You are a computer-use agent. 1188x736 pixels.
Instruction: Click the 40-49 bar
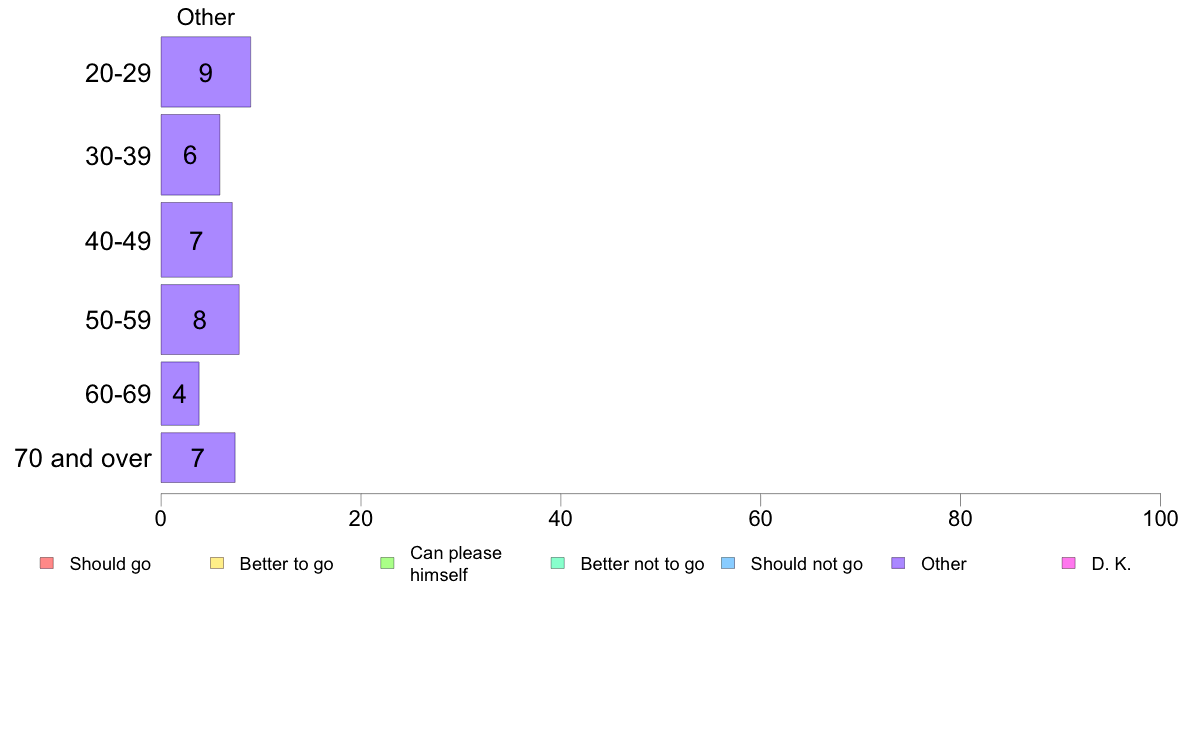(x=196, y=240)
